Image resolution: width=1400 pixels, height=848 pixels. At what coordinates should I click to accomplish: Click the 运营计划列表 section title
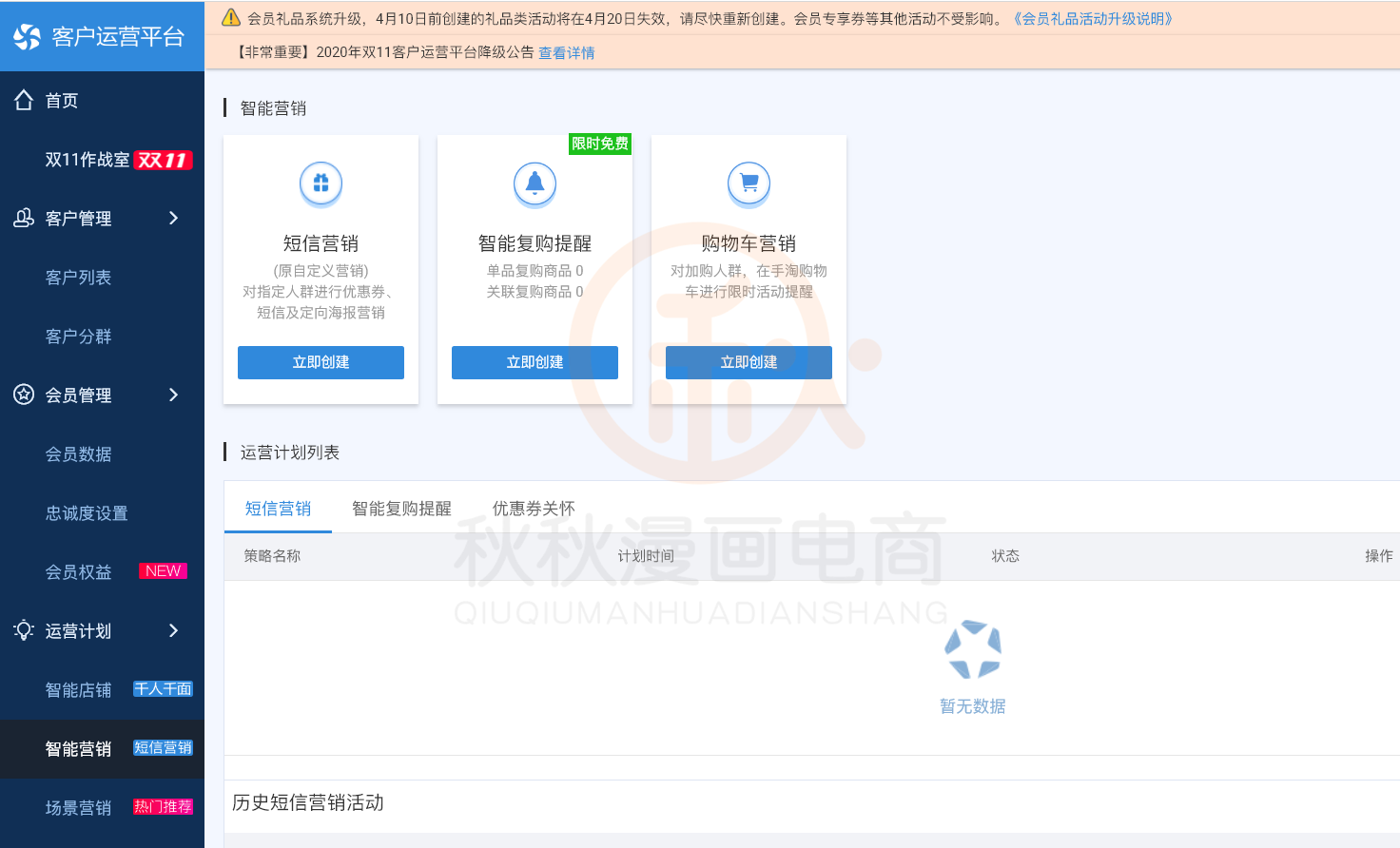pyautogui.click(x=289, y=453)
